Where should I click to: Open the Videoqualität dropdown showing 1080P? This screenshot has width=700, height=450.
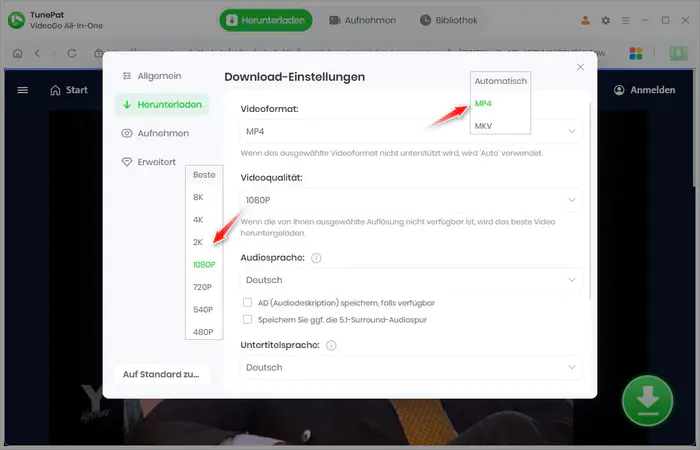(411, 200)
